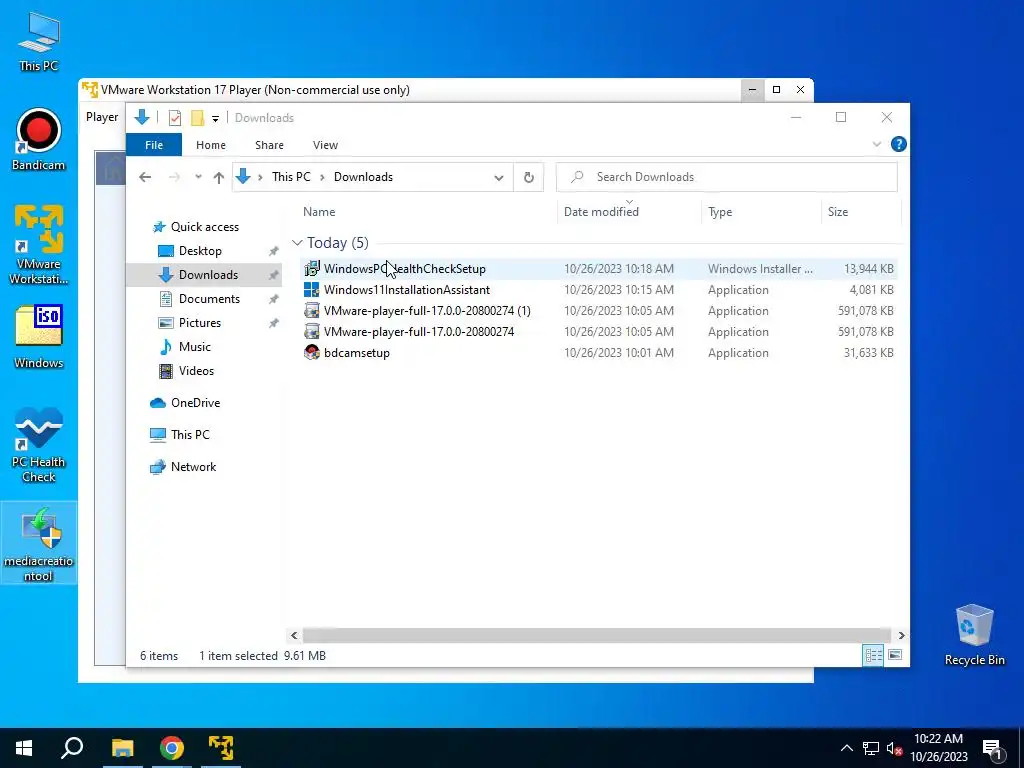The image size is (1024, 768).
Task: Switch to Large icons view button
Action: click(895, 655)
